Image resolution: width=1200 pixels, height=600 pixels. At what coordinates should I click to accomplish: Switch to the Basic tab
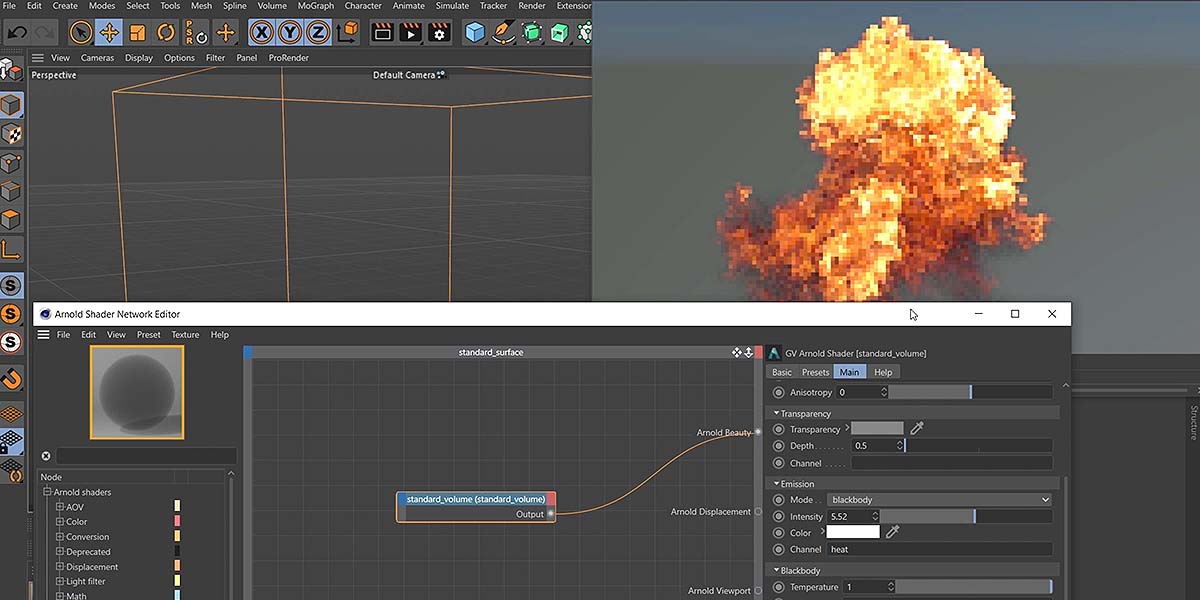[x=782, y=372]
